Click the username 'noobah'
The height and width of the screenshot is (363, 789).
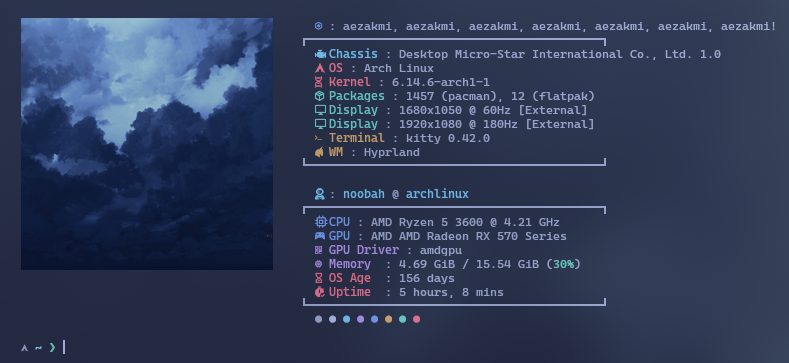[364, 194]
